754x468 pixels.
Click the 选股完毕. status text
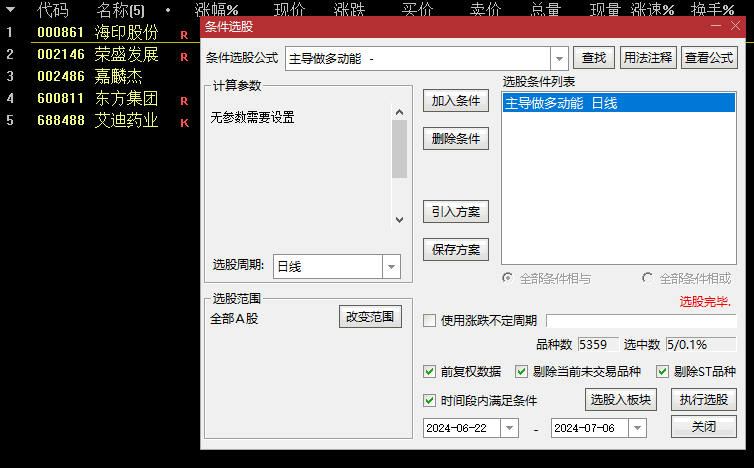coord(705,302)
